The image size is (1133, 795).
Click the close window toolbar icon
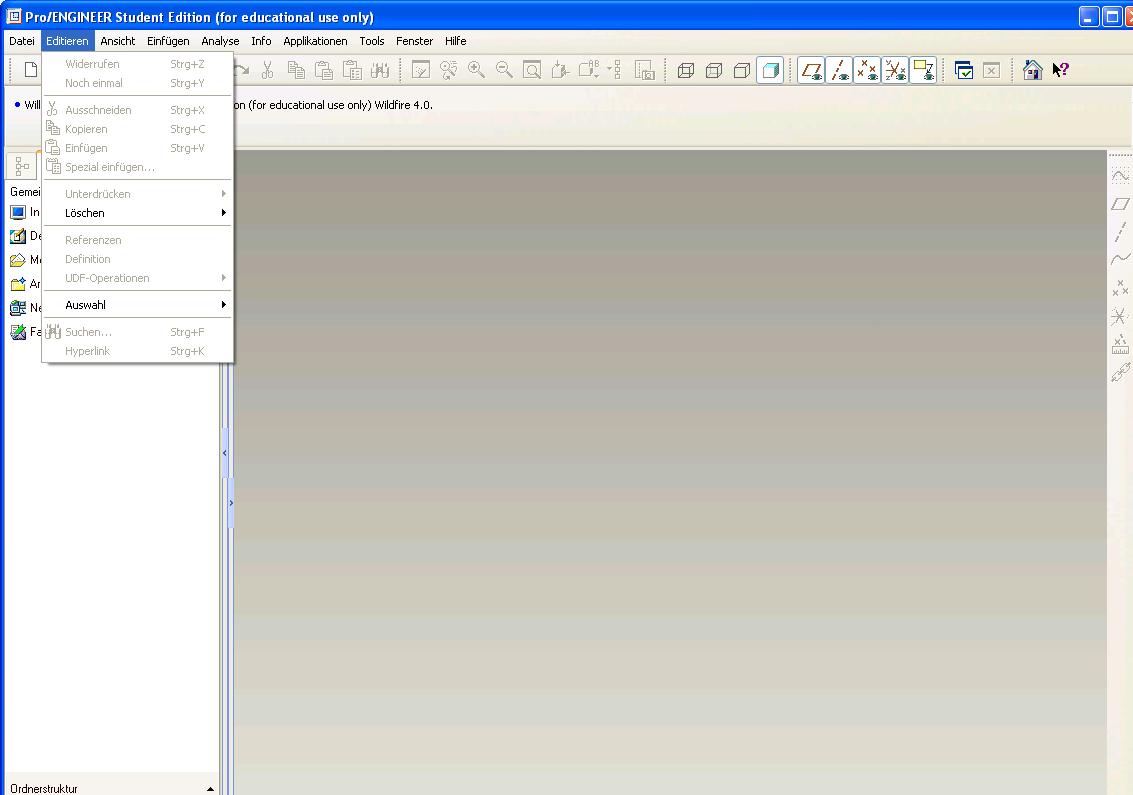(x=991, y=70)
